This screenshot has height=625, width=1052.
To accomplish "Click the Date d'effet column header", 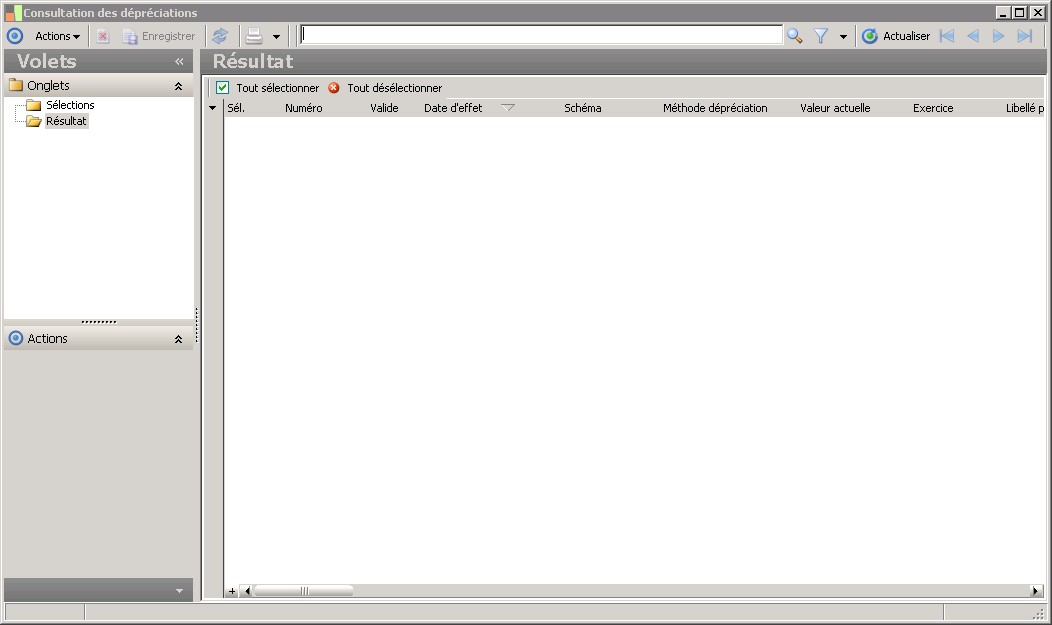I will tap(453, 108).
